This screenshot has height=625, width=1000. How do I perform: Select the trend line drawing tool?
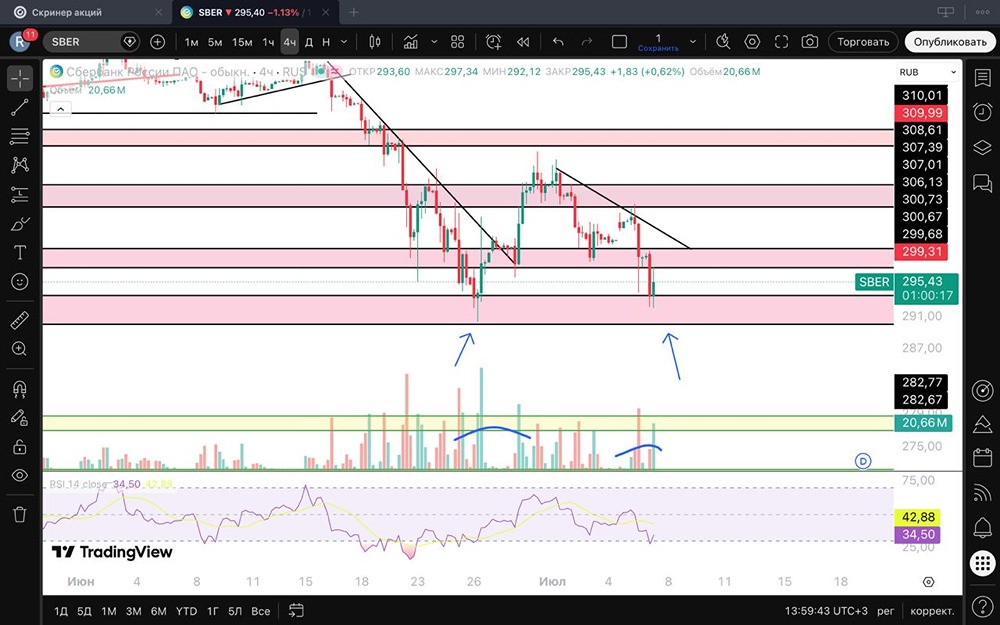click(20, 107)
